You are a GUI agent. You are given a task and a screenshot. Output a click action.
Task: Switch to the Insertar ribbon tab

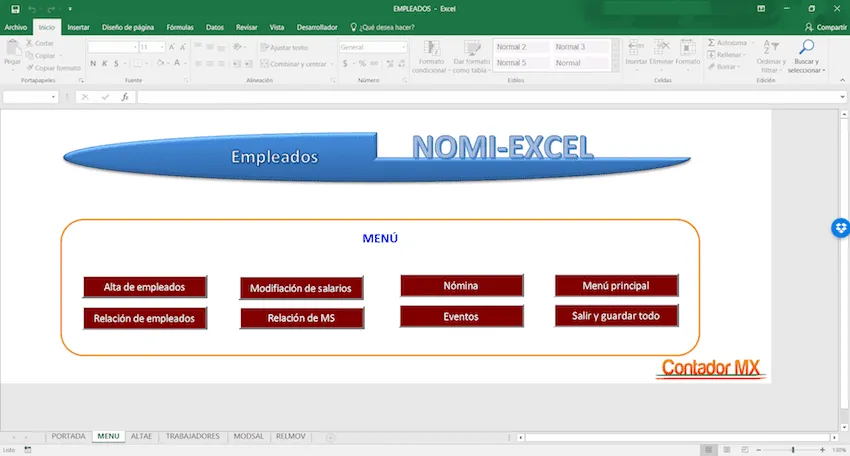pos(79,27)
